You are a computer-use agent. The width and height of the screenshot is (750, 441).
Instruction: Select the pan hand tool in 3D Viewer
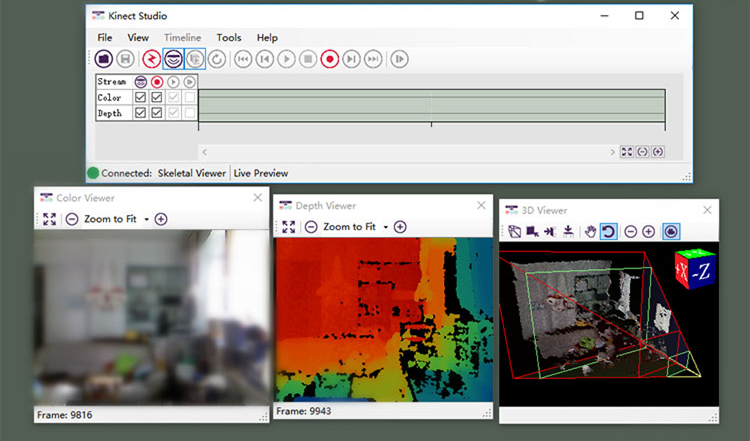pos(590,232)
